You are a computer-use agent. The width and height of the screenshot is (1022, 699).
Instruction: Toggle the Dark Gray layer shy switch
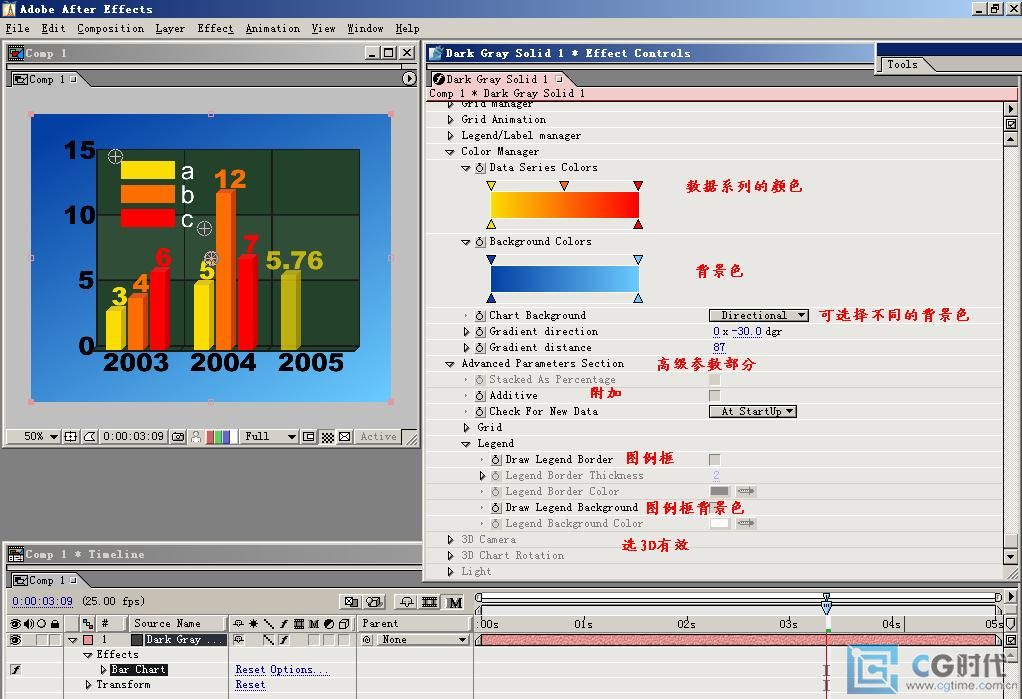(239, 640)
